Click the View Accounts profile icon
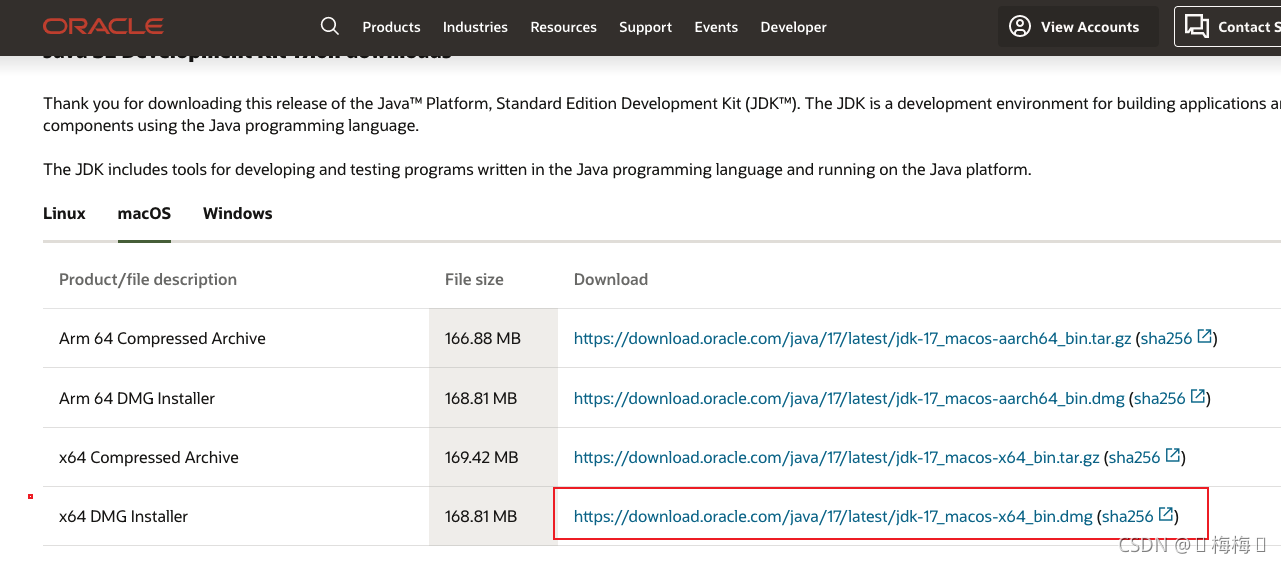Viewport: 1281px width, 563px height. (1020, 27)
